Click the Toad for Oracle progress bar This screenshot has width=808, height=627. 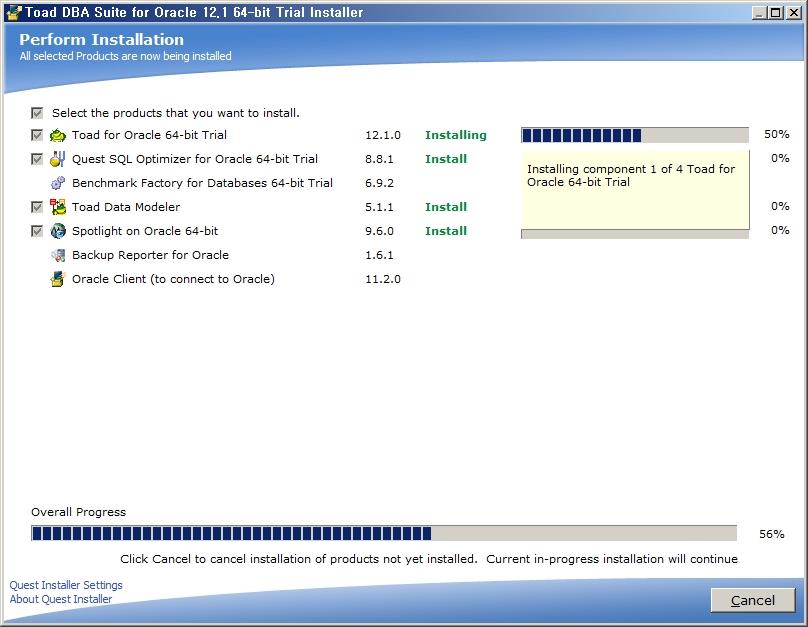coord(634,135)
